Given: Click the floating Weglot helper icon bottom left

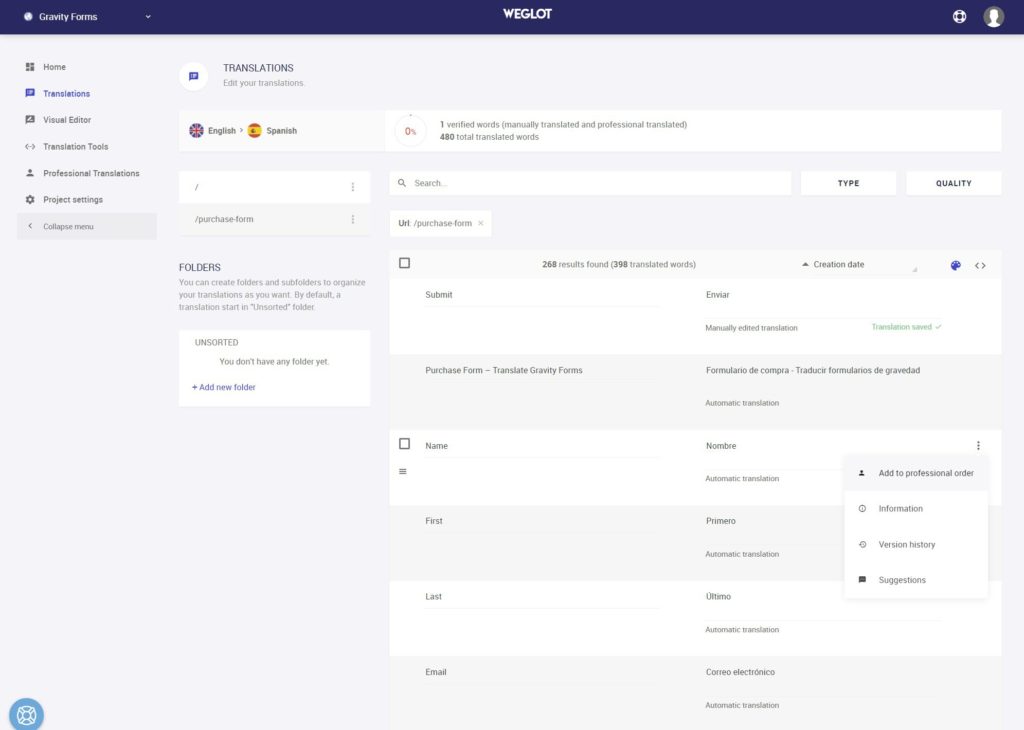Looking at the screenshot, I should tap(26, 713).
